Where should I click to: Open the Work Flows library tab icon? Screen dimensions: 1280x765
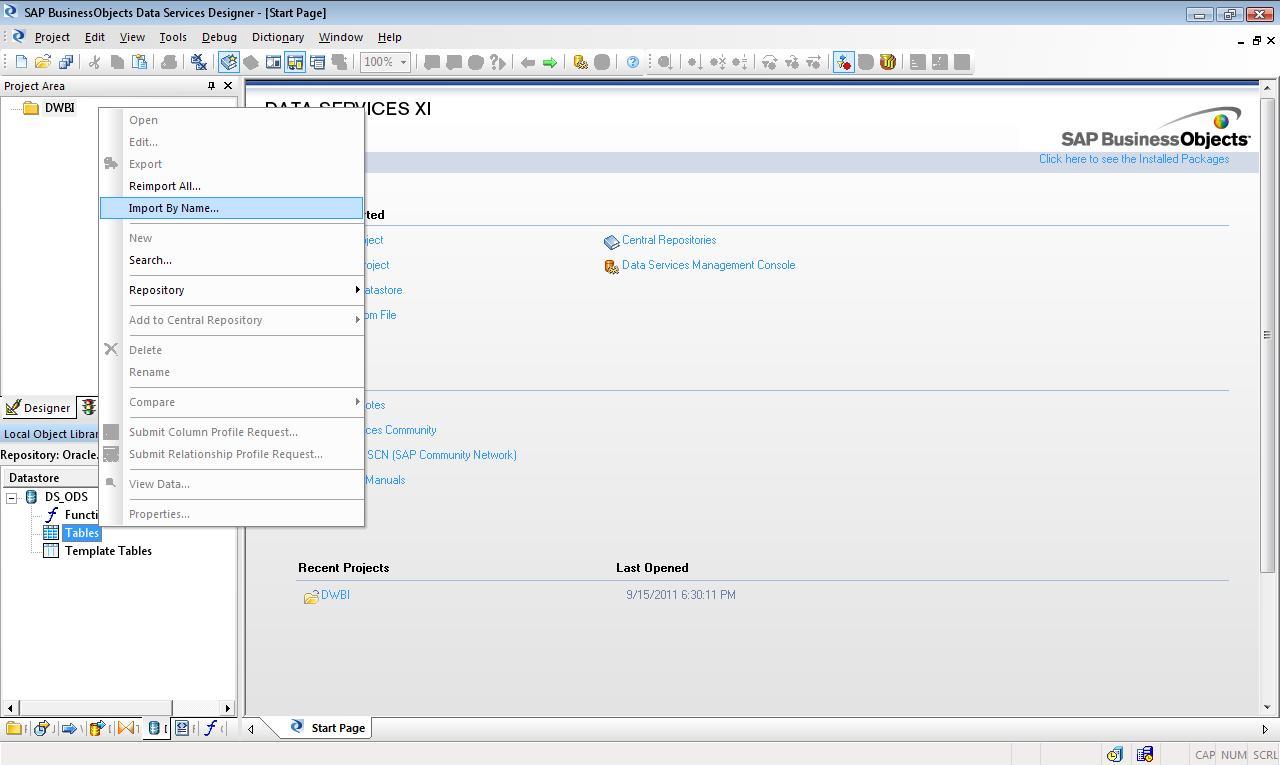point(70,728)
